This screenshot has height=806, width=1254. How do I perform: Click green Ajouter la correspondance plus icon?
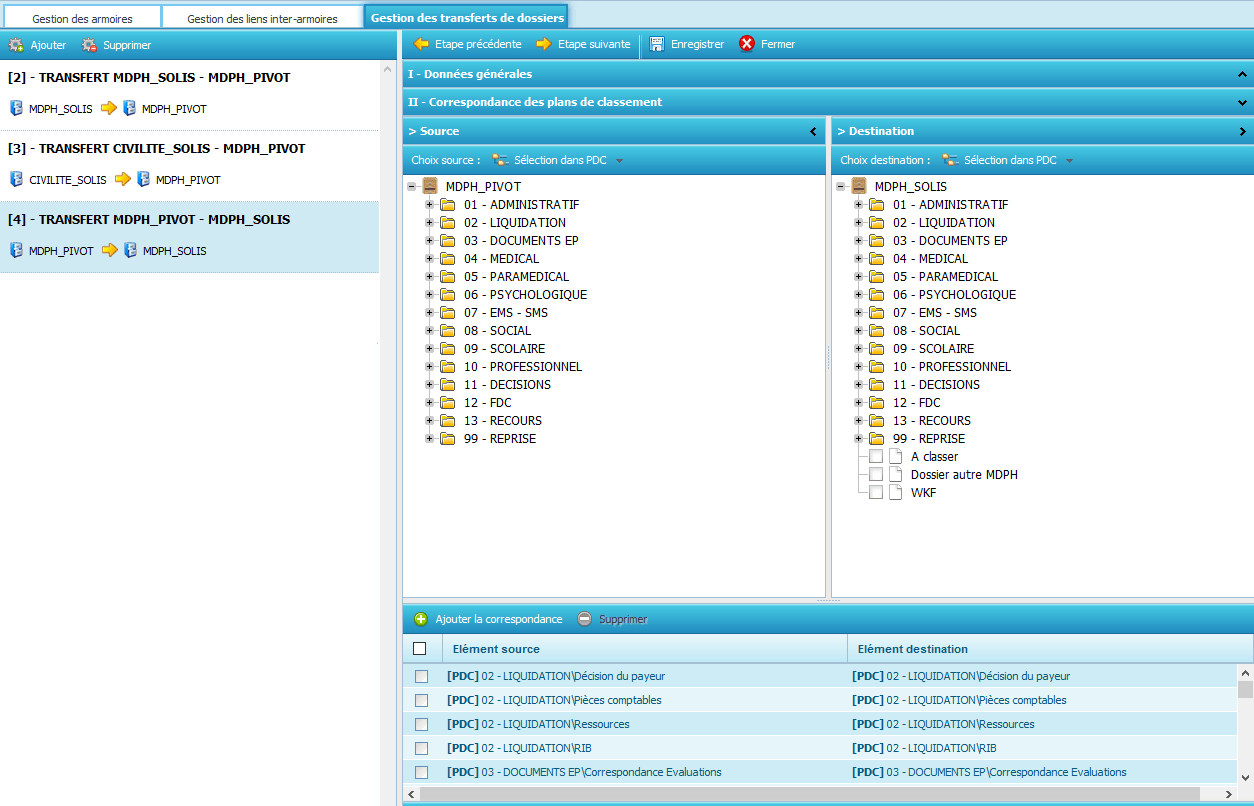(x=421, y=619)
